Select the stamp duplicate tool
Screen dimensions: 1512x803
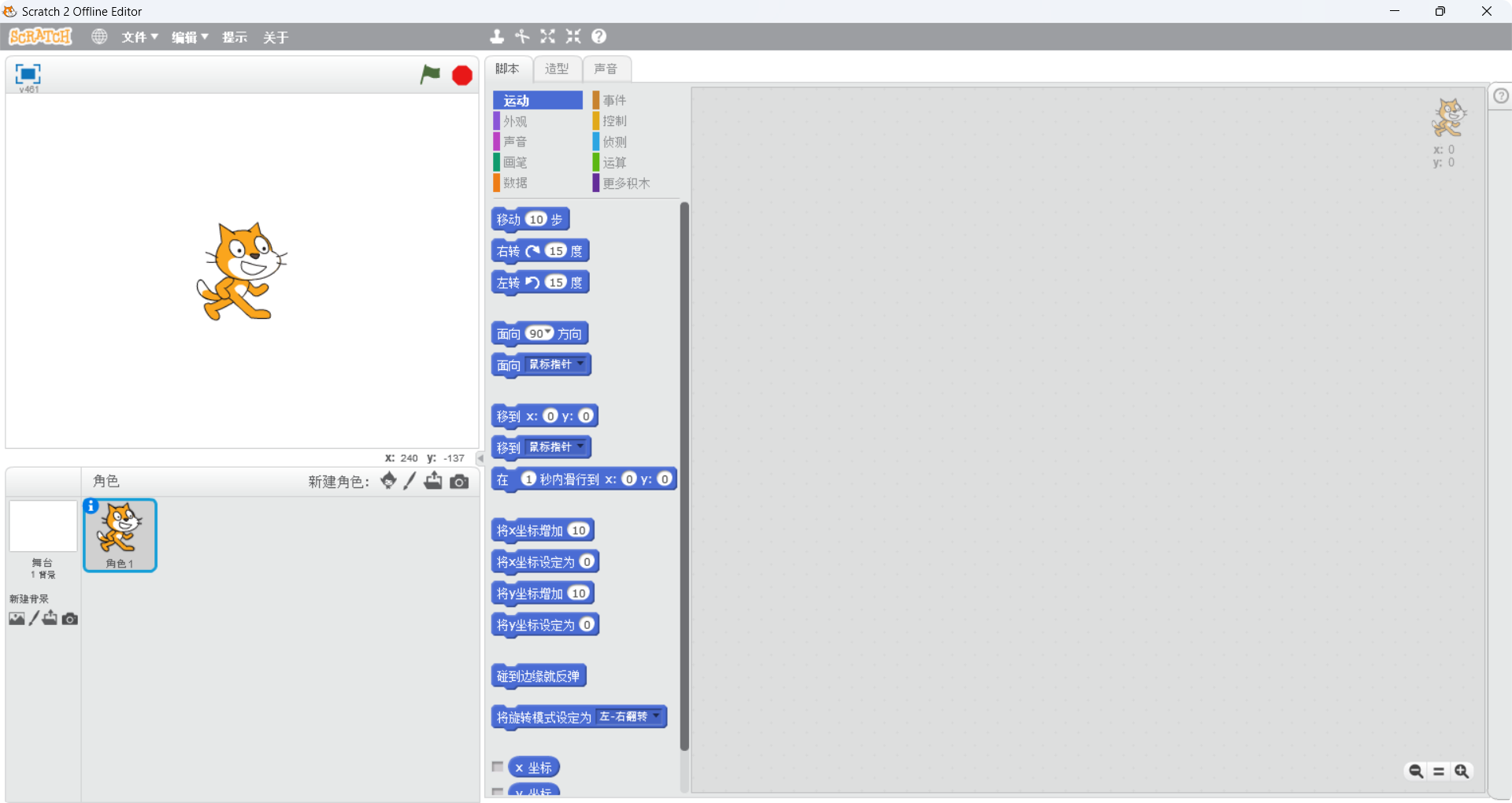pos(496,36)
